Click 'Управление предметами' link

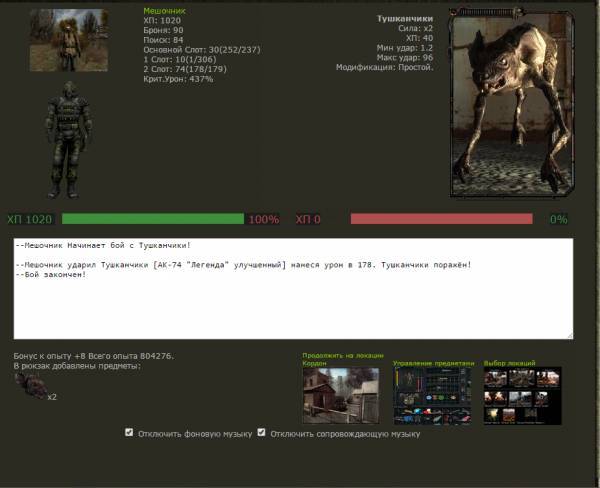tap(435, 363)
